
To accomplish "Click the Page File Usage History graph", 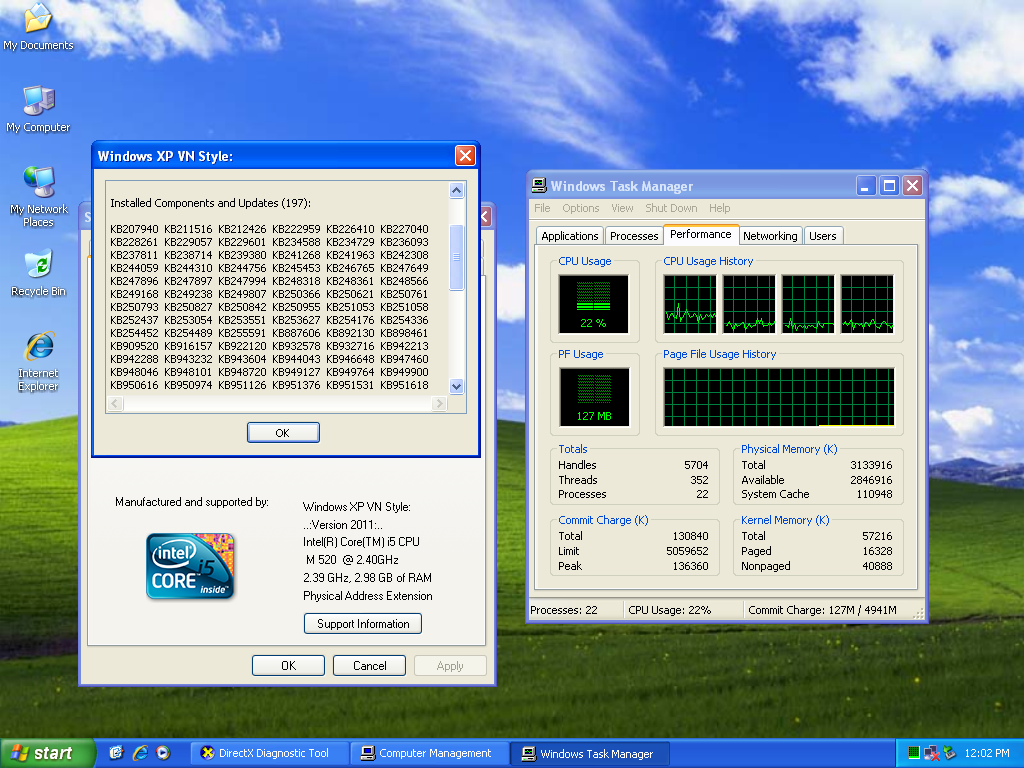I will (x=778, y=397).
